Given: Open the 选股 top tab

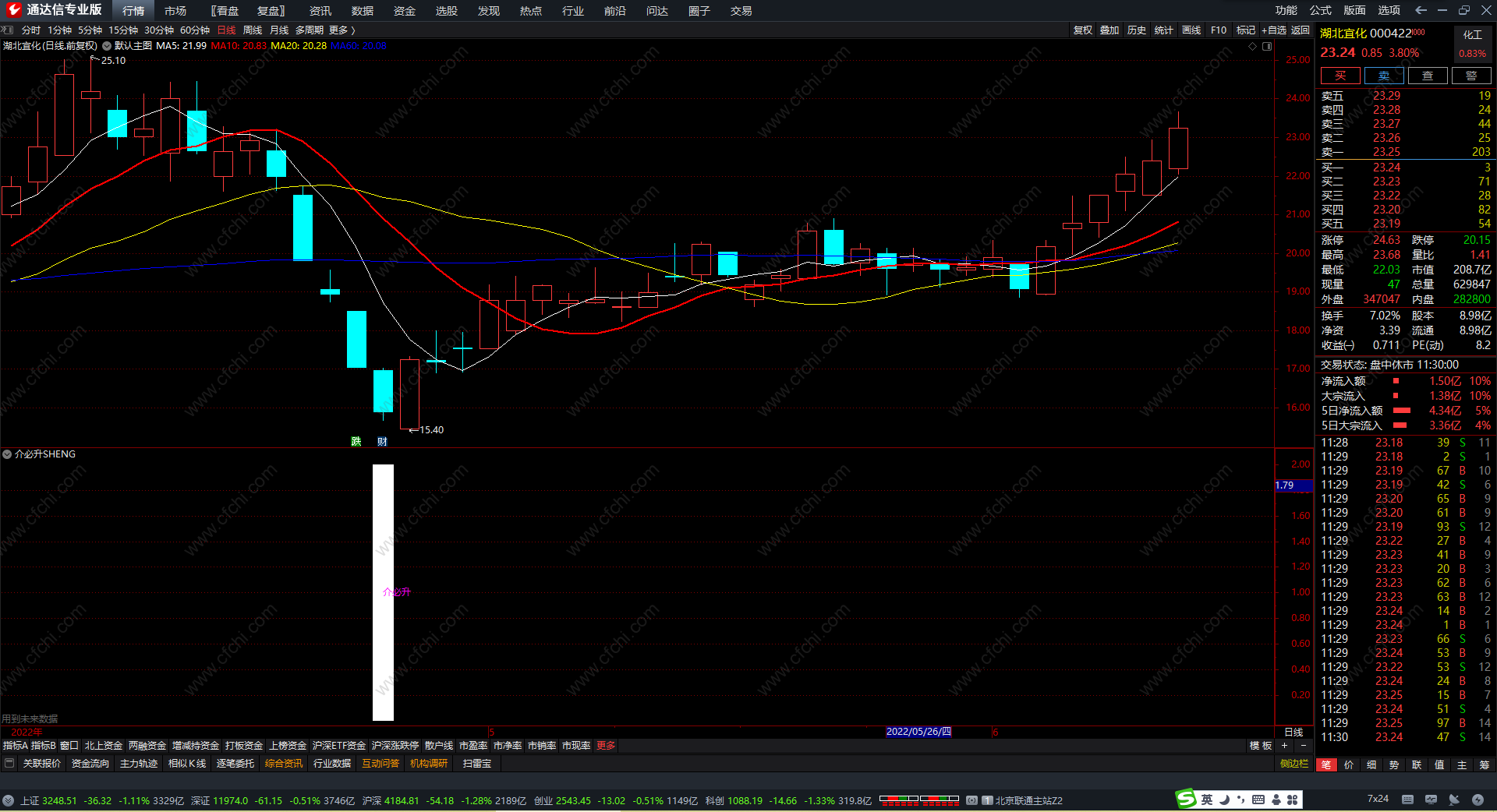Looking at the screenshot, I should click(447, 11).
